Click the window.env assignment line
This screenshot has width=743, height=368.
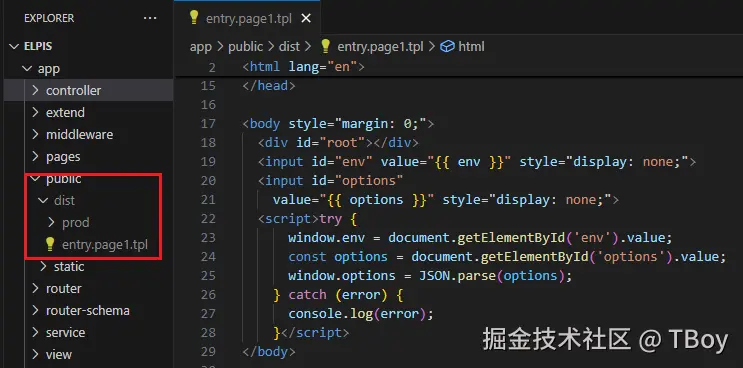pos(480,237)
